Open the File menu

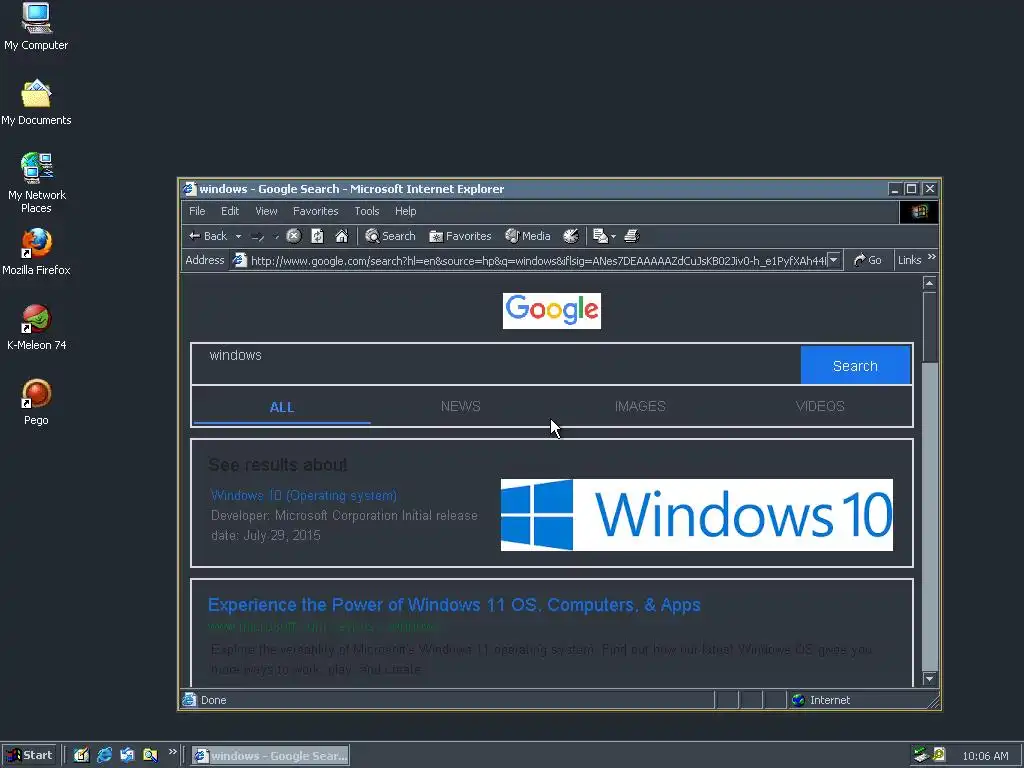[197, 211]
